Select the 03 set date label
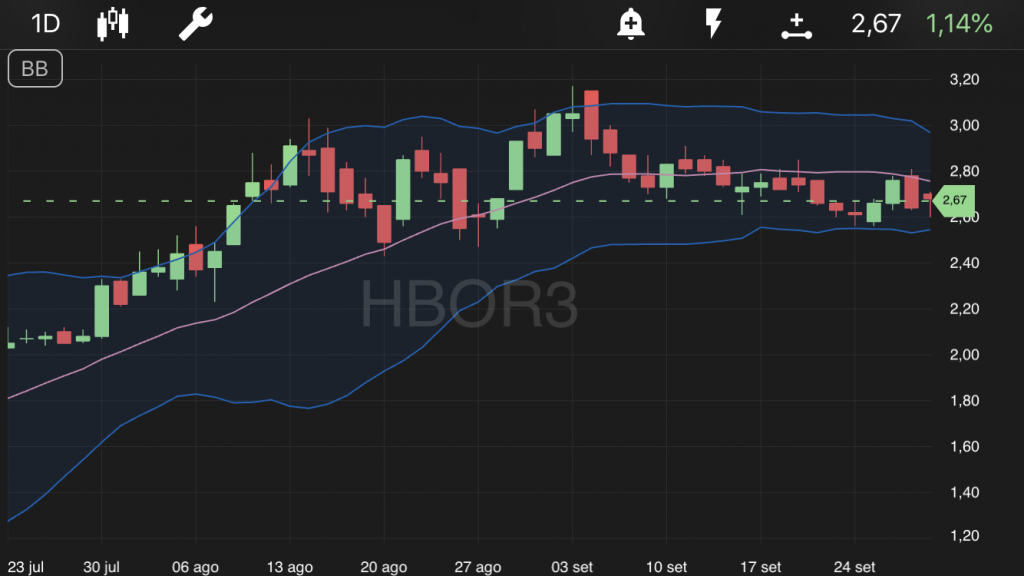The width and height of the screenshot is (1024, 576). coord(572,567)
